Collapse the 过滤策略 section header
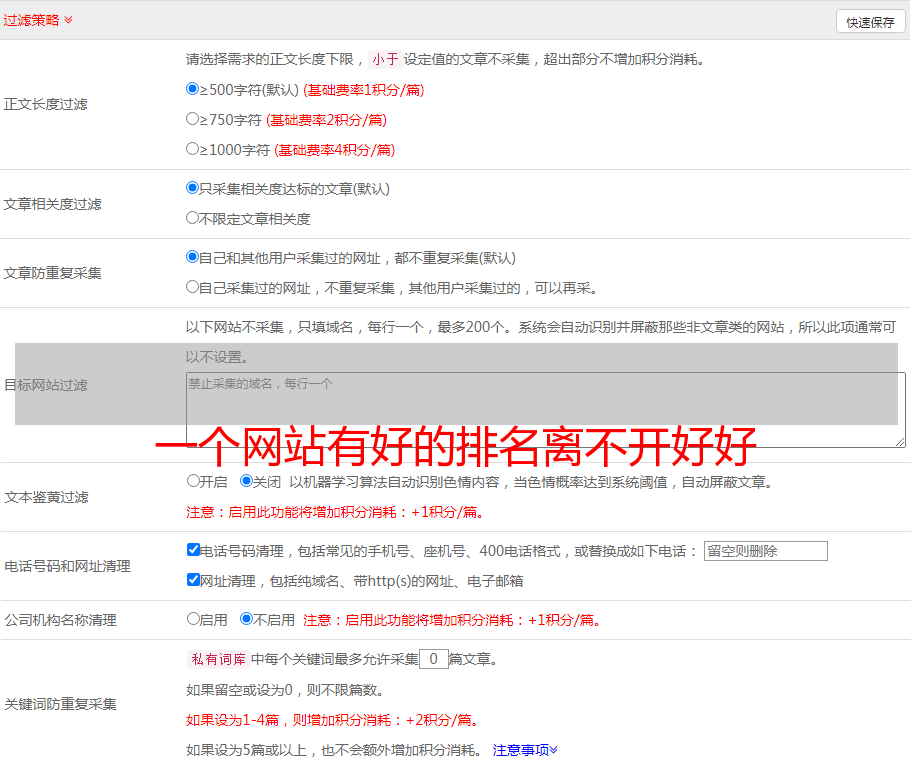Viewport: 912px width, 768px height. pos(38,20)
